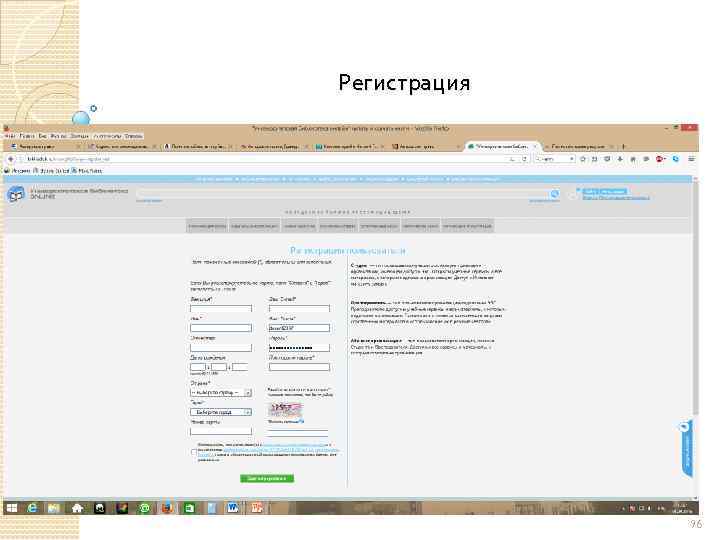Click the login field with entered text
The width and height of the screenshot is (720, 540).
[x=299, y=328]
